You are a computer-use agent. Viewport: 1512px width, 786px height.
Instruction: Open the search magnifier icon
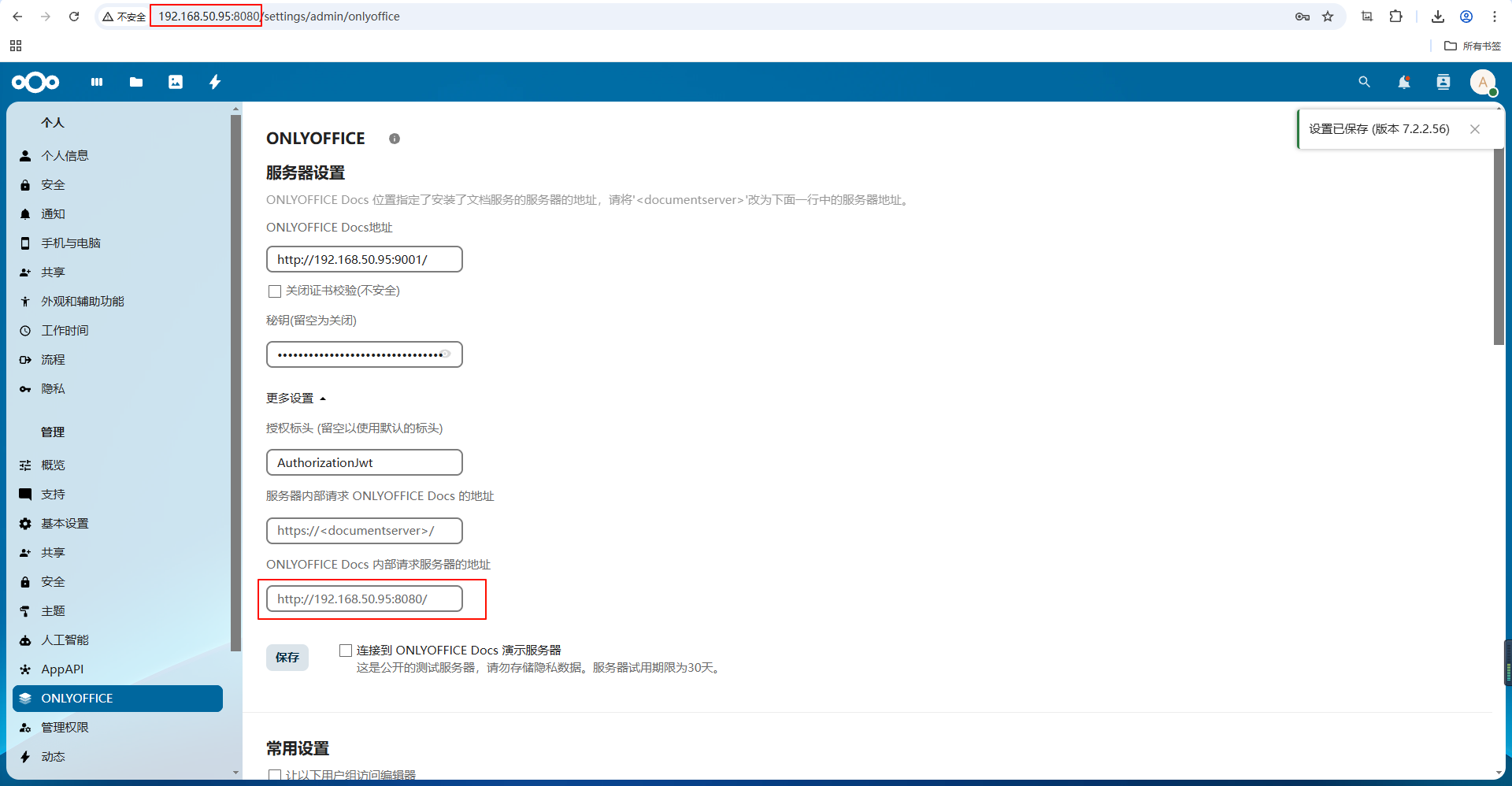[x=1364, y=82]
